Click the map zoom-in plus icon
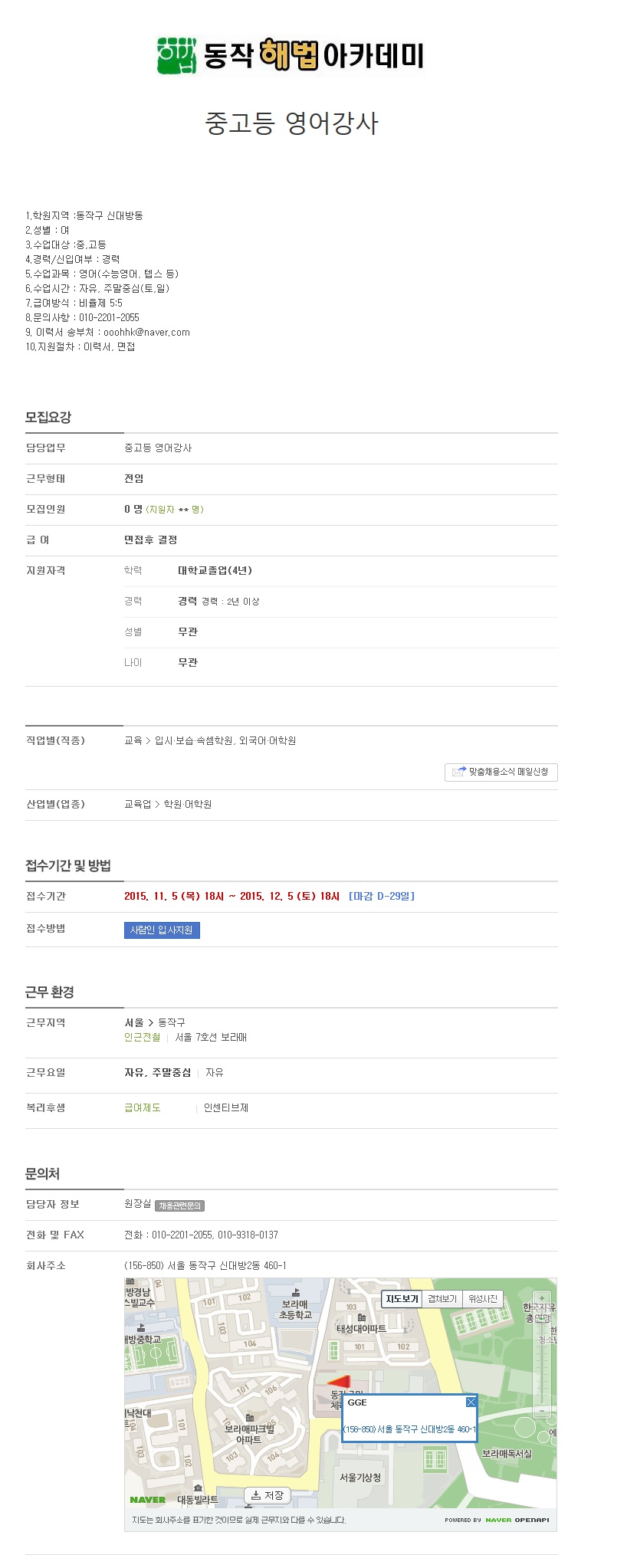The image size is (637, 1568). point(542,1298)
